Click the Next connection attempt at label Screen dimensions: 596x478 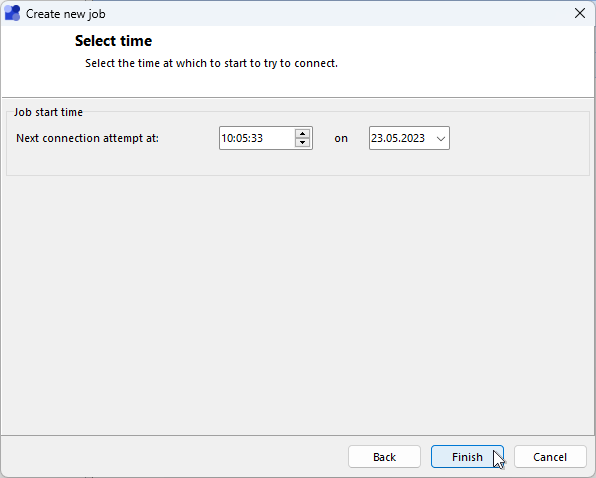tap(87, 138)
